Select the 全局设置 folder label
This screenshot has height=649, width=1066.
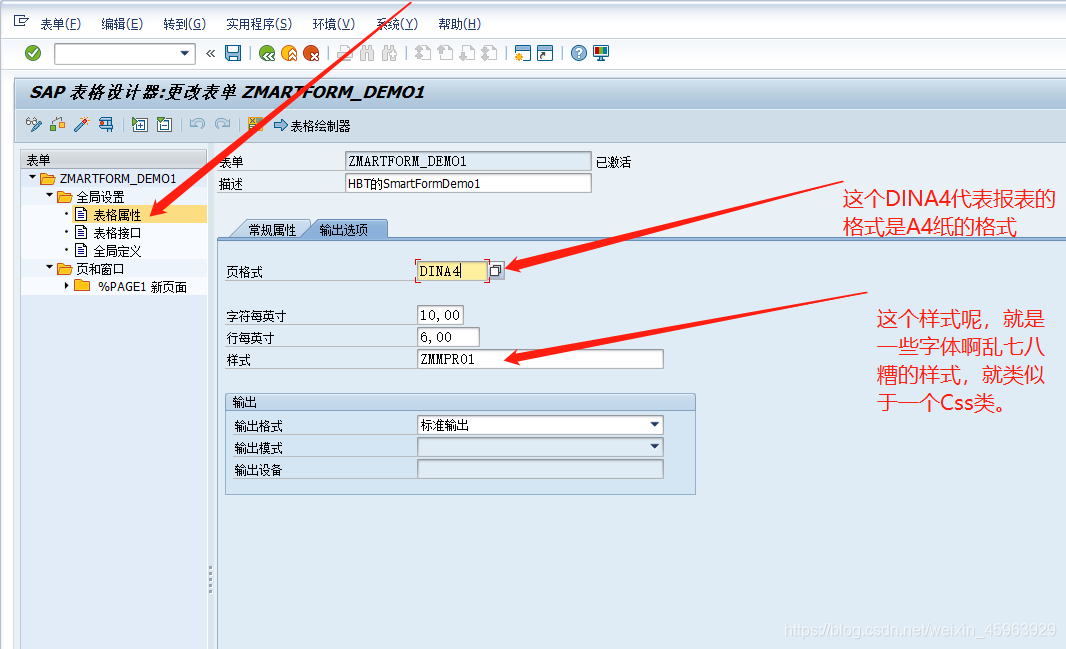click(100, 197)
